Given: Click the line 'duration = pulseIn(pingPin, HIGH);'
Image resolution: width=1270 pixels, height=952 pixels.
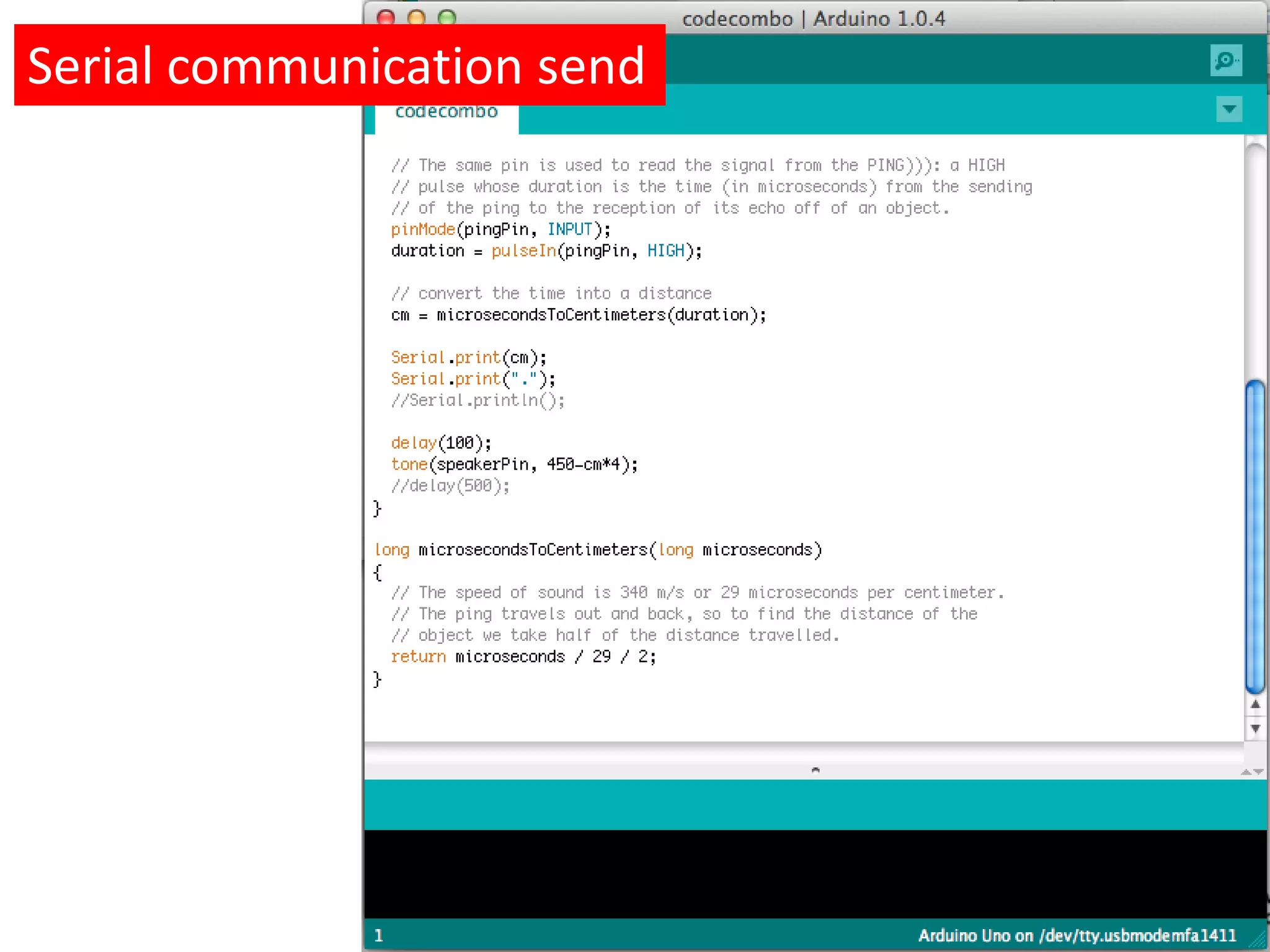Looking at the screenshot, I should coord(547,251).
